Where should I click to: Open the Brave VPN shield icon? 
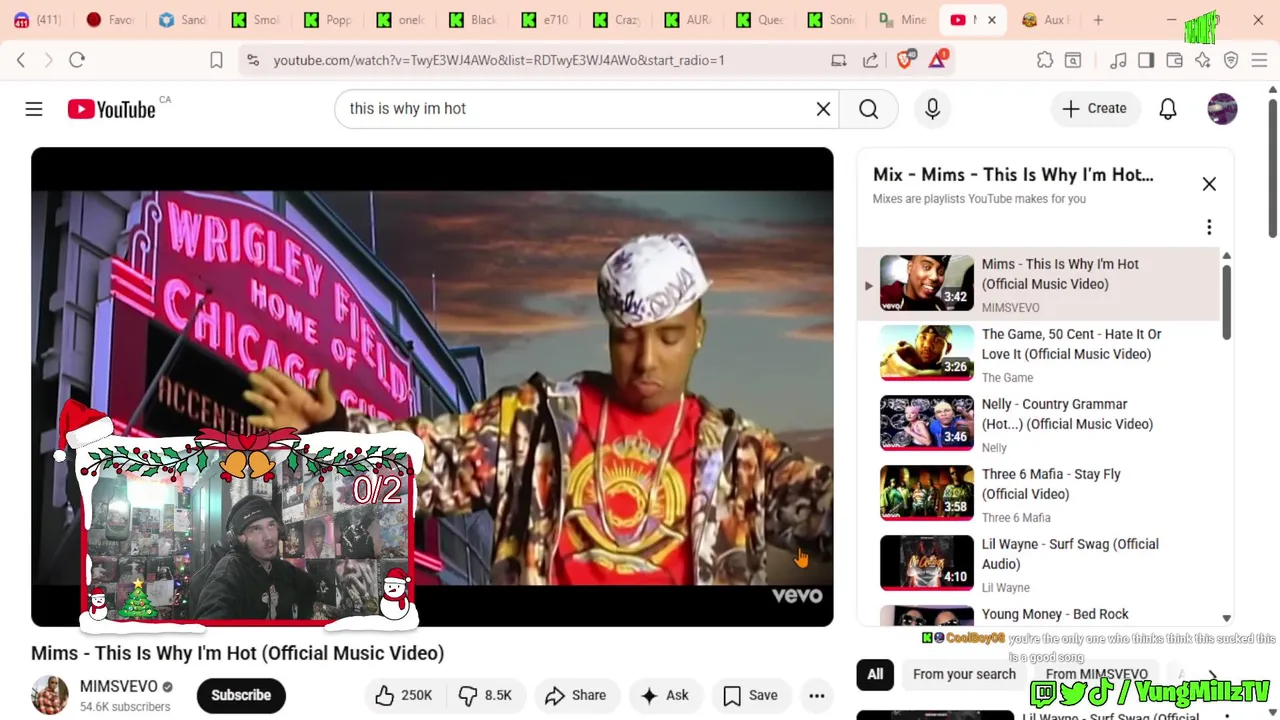[1231, 60]
